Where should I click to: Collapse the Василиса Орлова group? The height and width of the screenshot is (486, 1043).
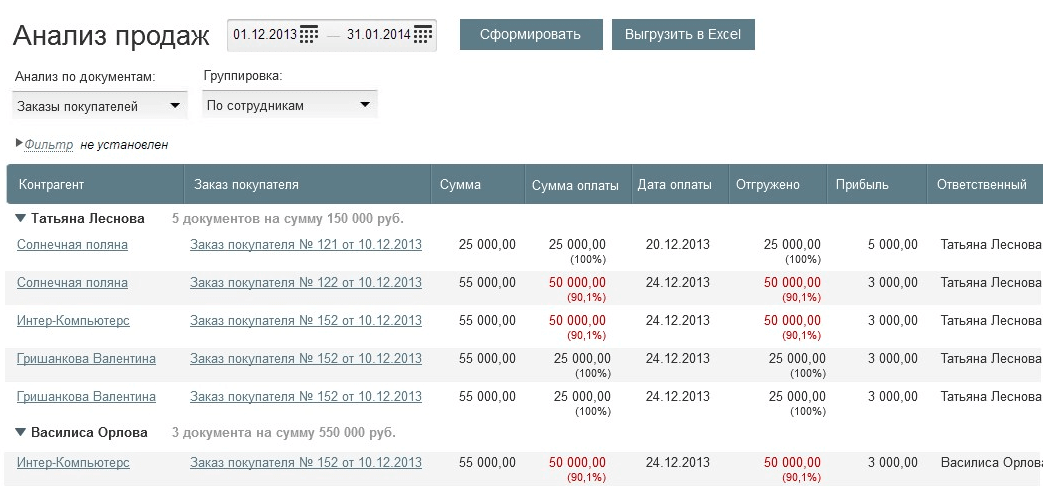(21, 433)
